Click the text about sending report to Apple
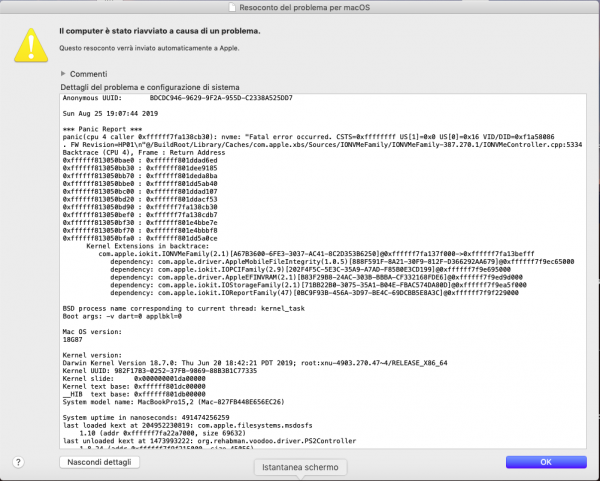 149,48
